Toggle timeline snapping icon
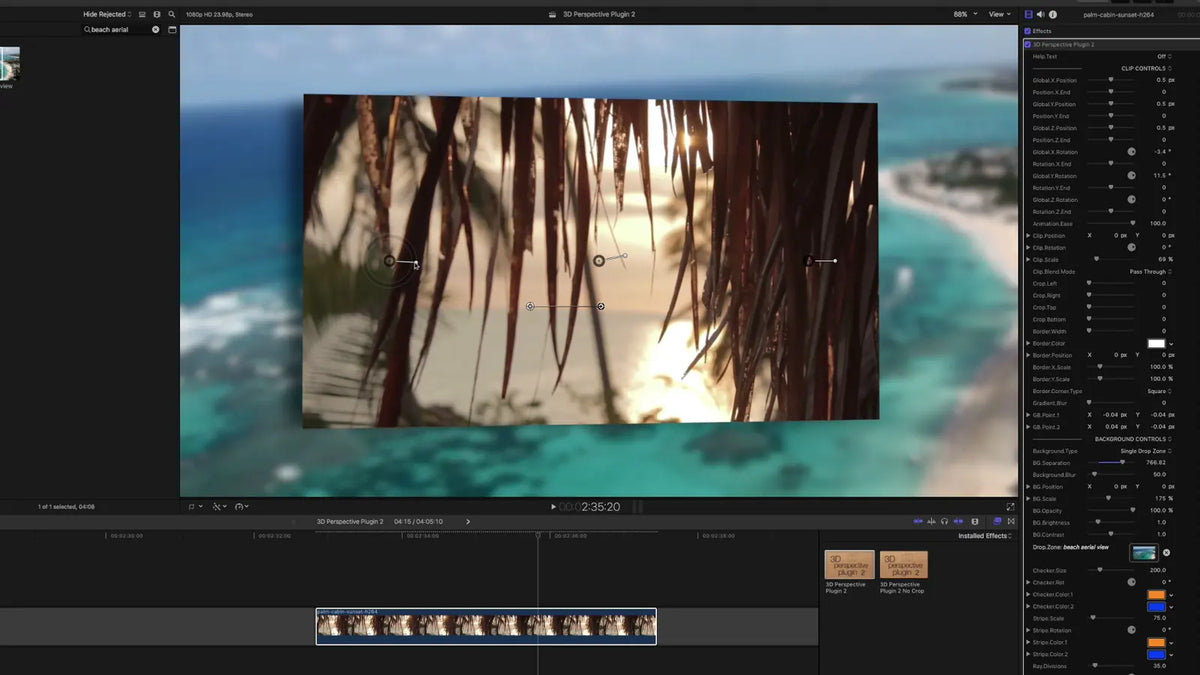Image resolution: width=1200 pixels, height=675 pixels. point(959,521)
